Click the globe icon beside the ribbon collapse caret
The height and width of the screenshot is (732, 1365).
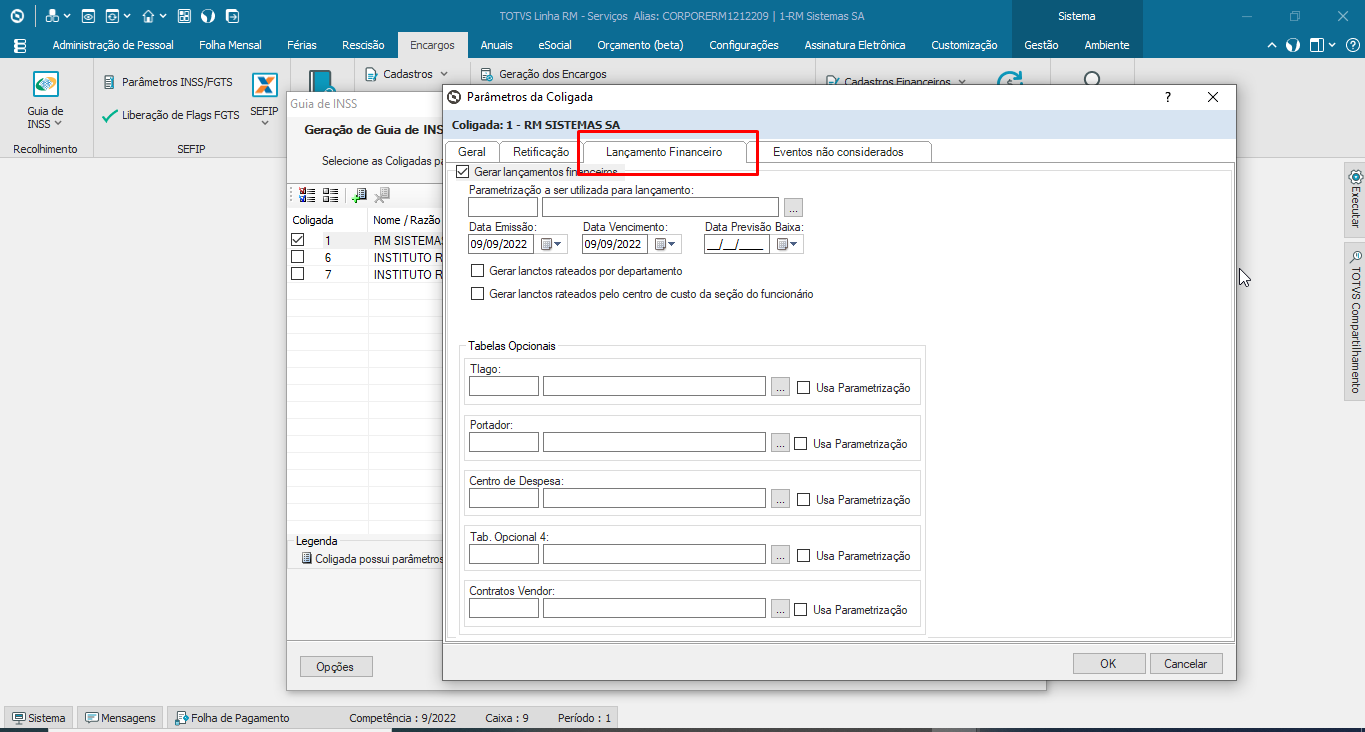1292,45
